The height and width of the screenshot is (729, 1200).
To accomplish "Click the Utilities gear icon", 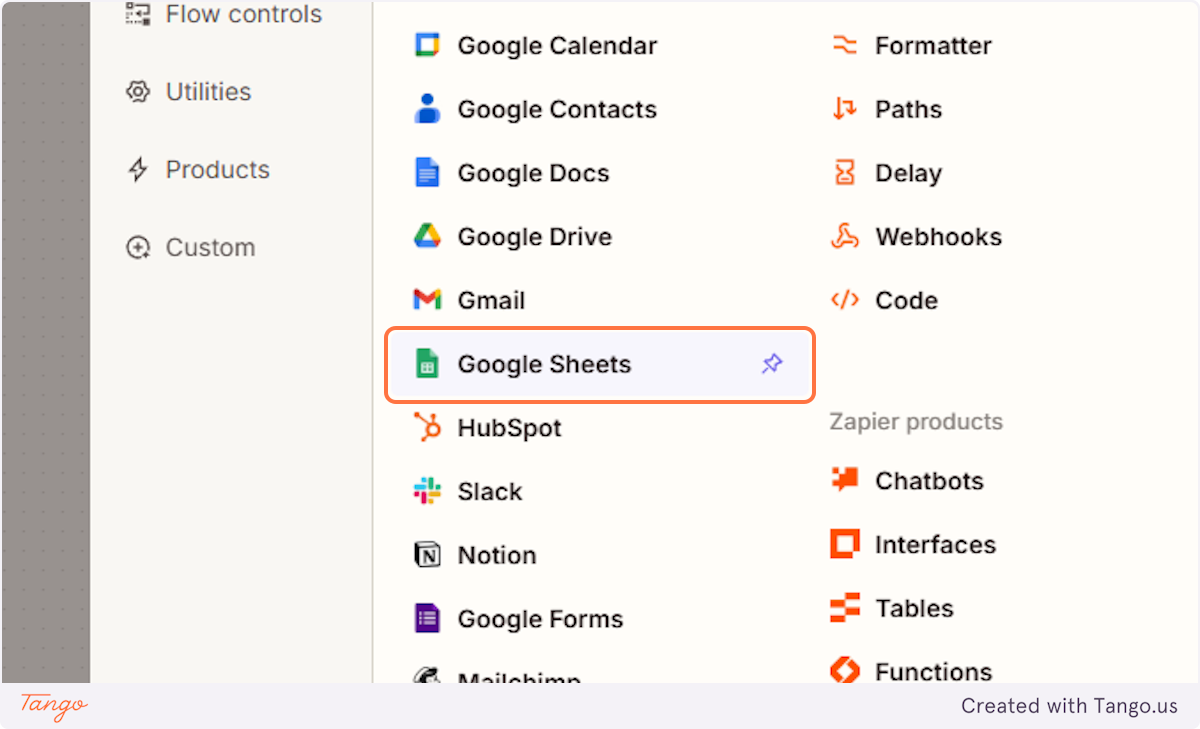I will coord(137,92).
